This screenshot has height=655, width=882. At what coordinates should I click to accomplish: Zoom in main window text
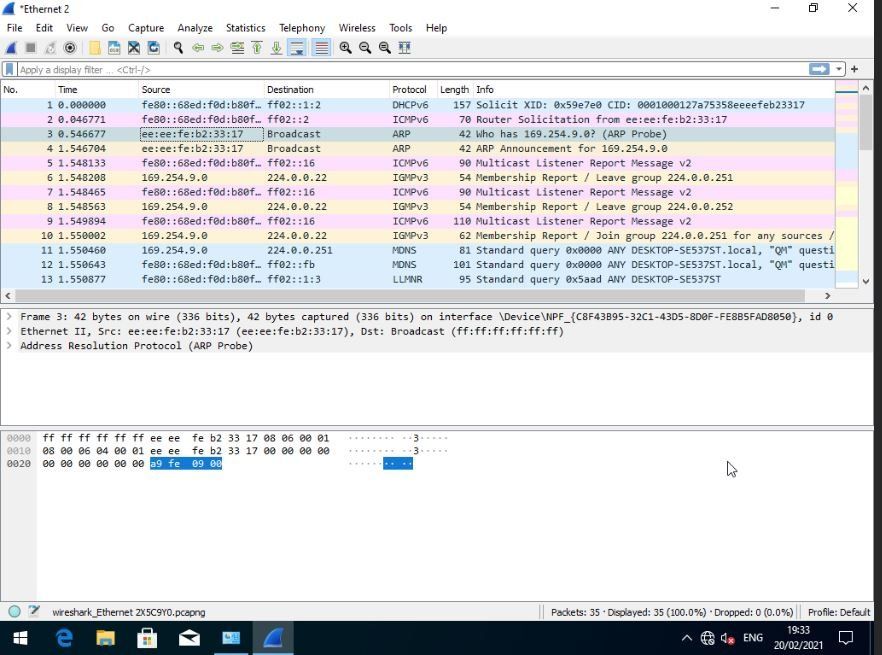click(x=345, y=48)
